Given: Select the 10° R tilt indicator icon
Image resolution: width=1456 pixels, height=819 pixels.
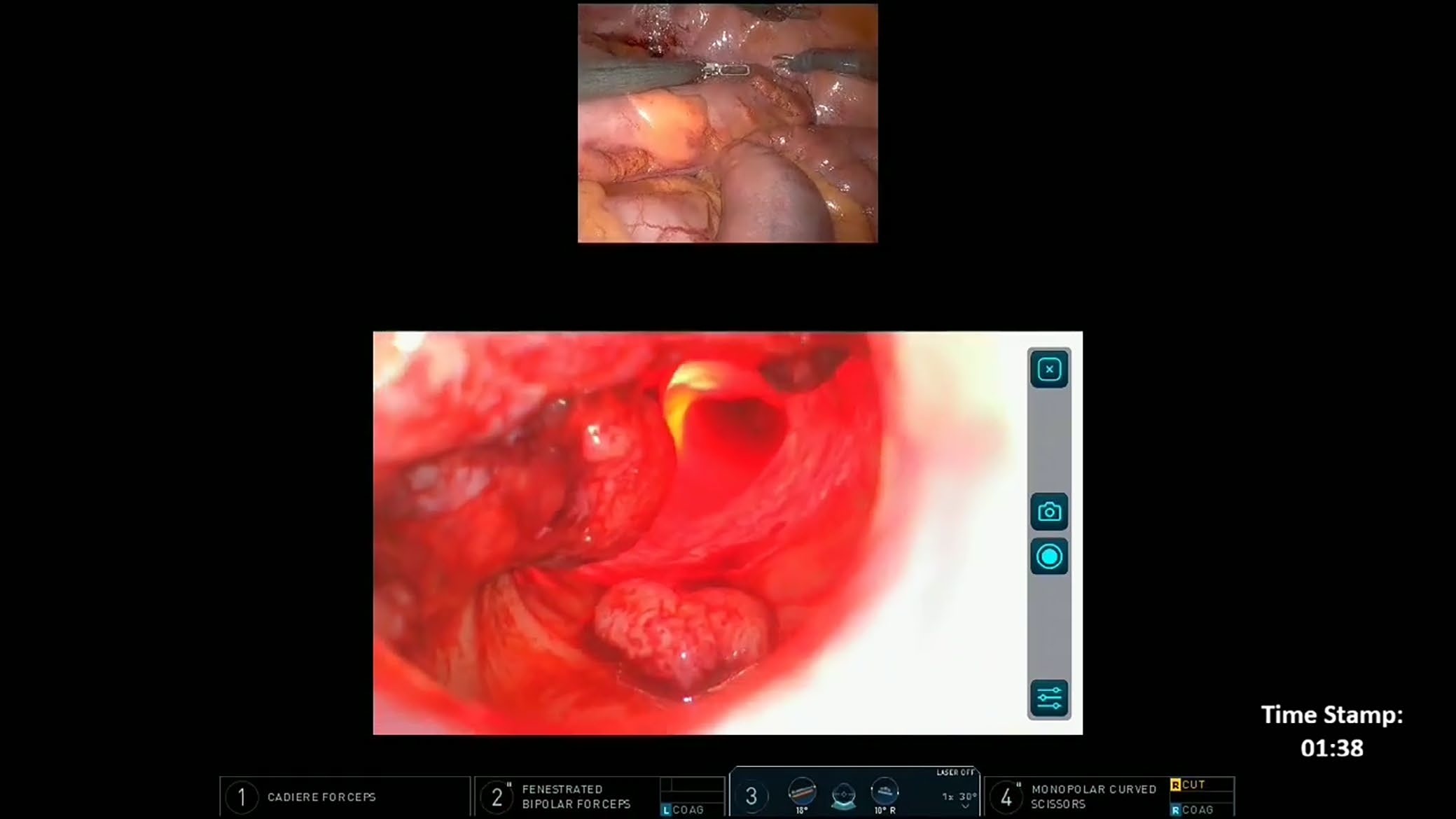Looking at the screenshot, I should tap(884, 792).
